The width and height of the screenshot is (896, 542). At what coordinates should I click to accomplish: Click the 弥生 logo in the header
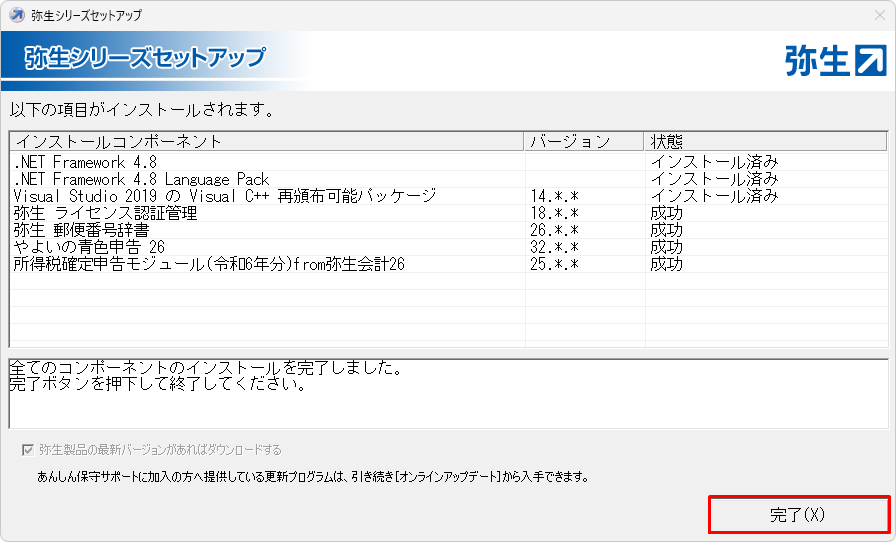coord(835,60)
